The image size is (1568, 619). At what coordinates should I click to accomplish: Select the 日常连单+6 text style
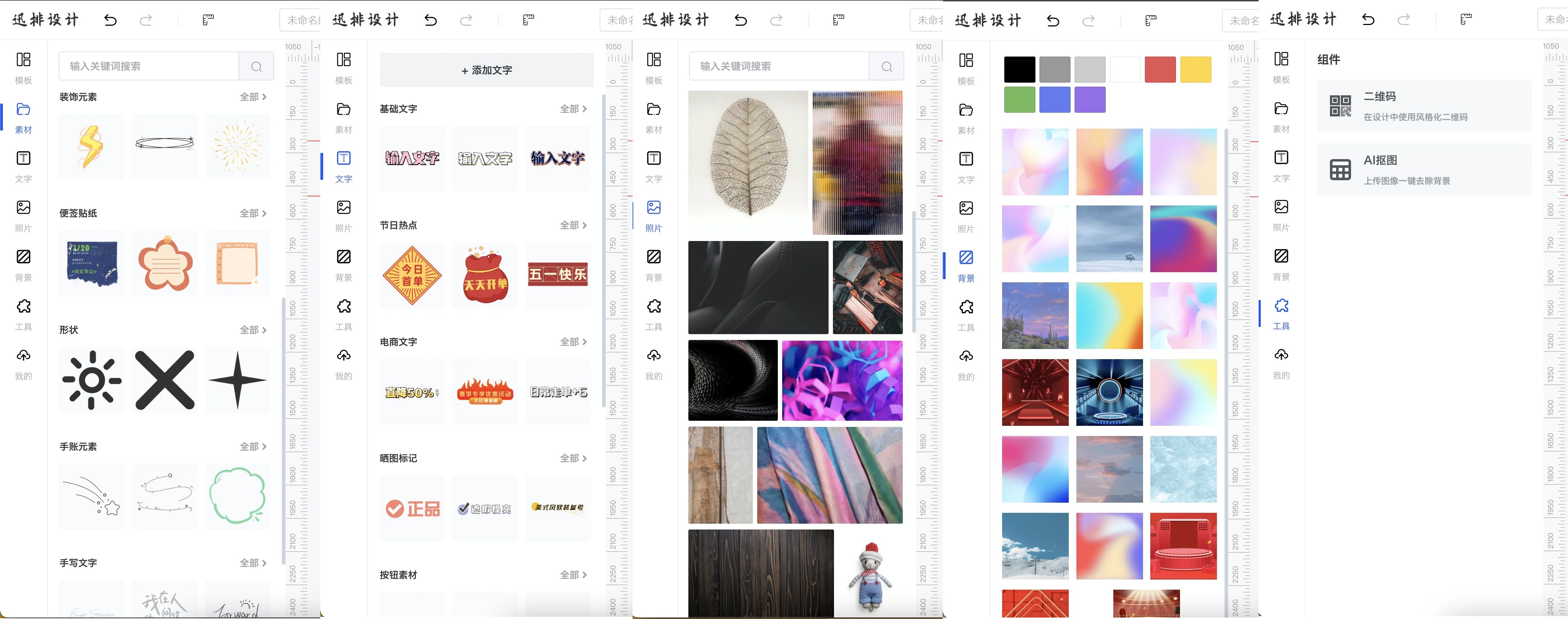[558, 392]
